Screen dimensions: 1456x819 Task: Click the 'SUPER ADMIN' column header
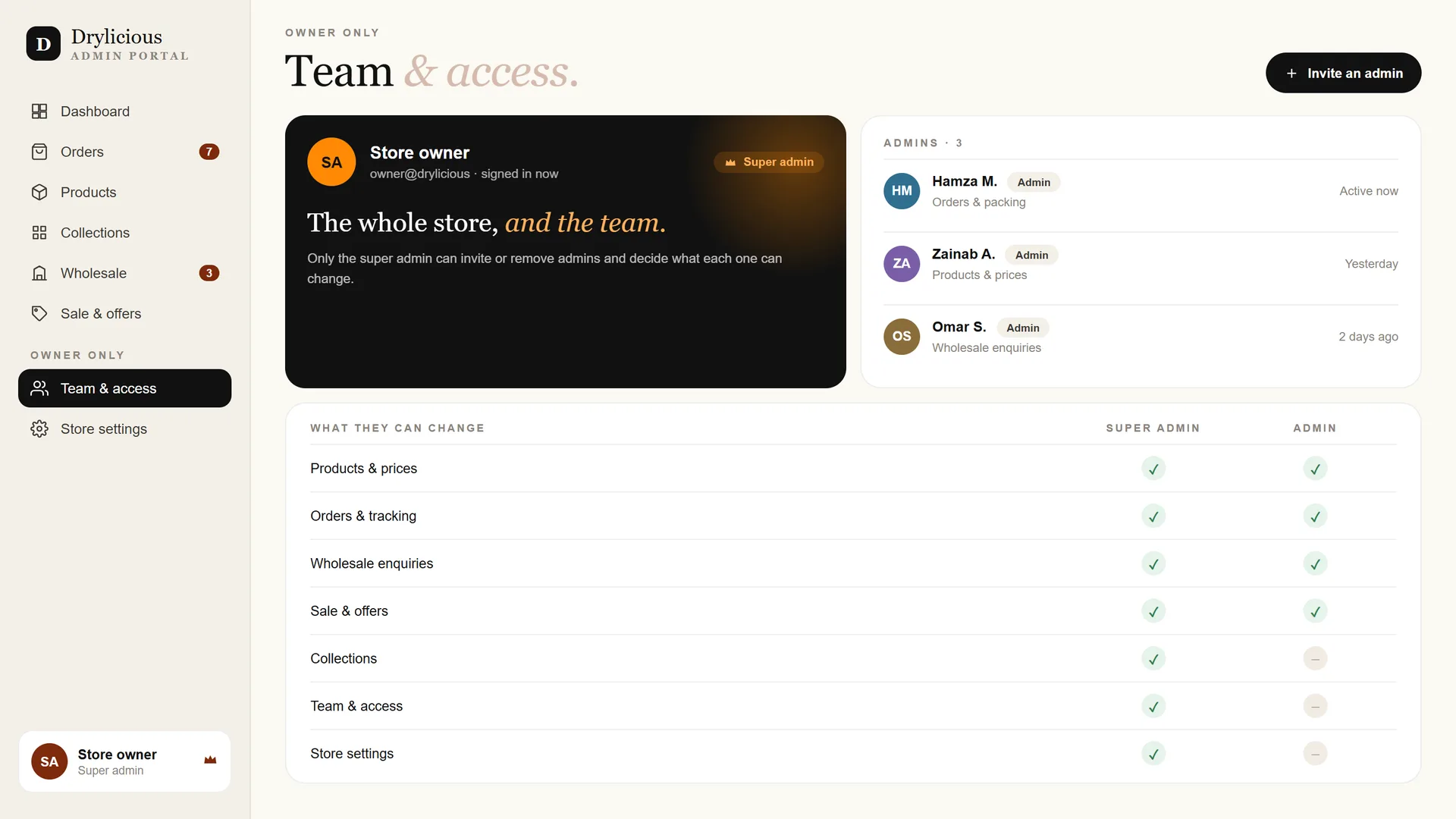coord(1153,428)
